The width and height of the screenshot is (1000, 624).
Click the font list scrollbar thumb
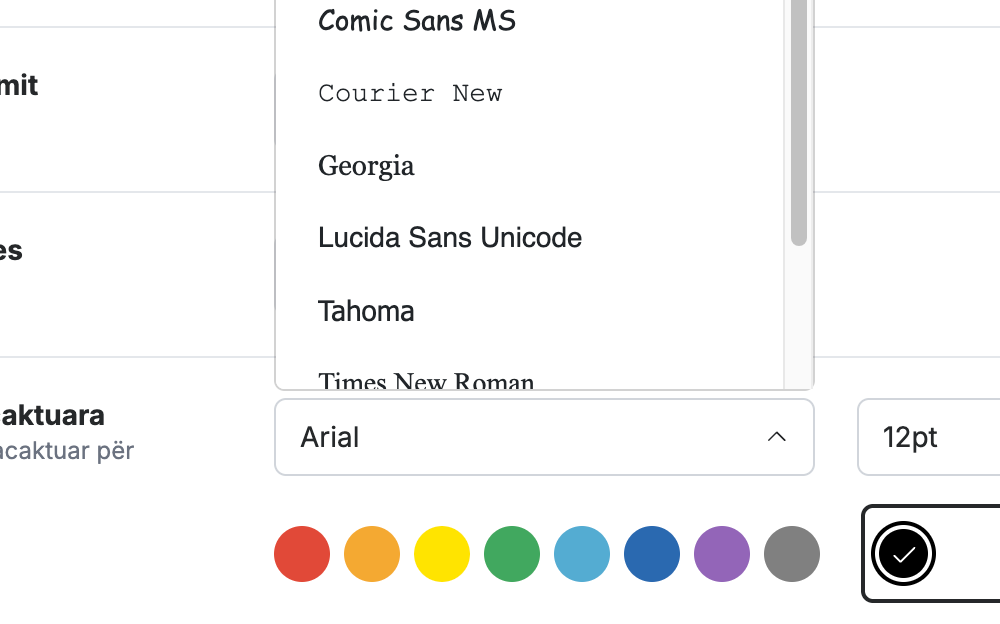coord(798,121)
